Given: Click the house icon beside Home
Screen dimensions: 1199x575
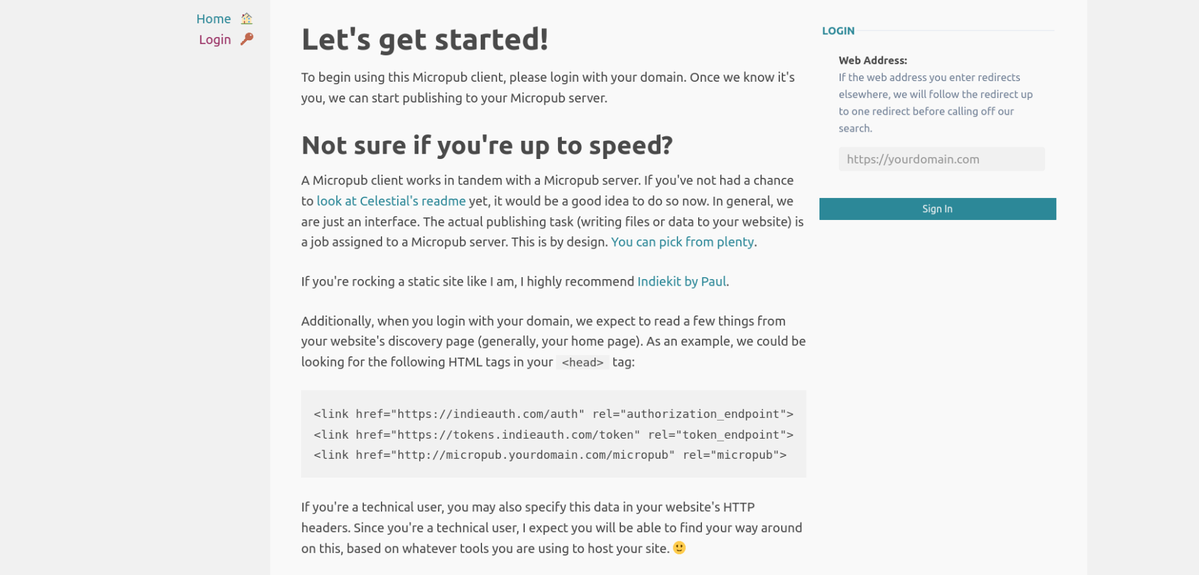Looking at the screenshot, I should 246,19.
